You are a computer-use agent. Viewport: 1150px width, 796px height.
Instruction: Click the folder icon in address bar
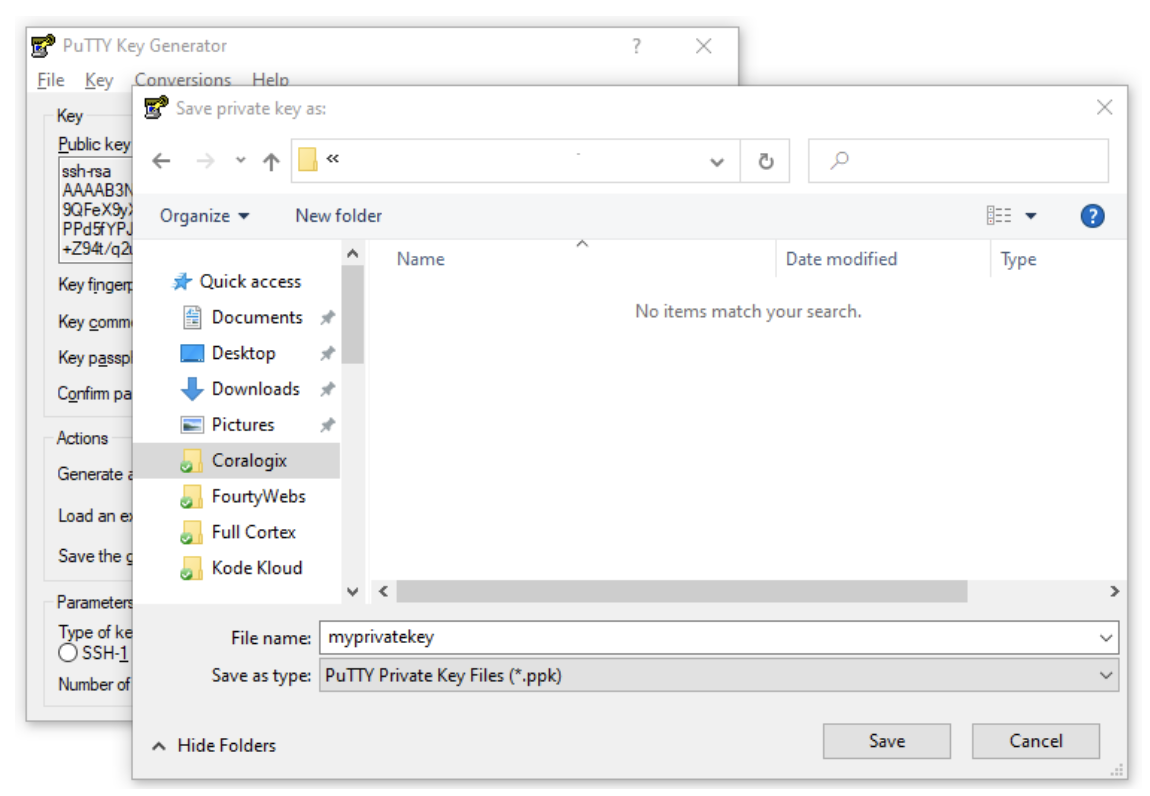pos(308,159)
